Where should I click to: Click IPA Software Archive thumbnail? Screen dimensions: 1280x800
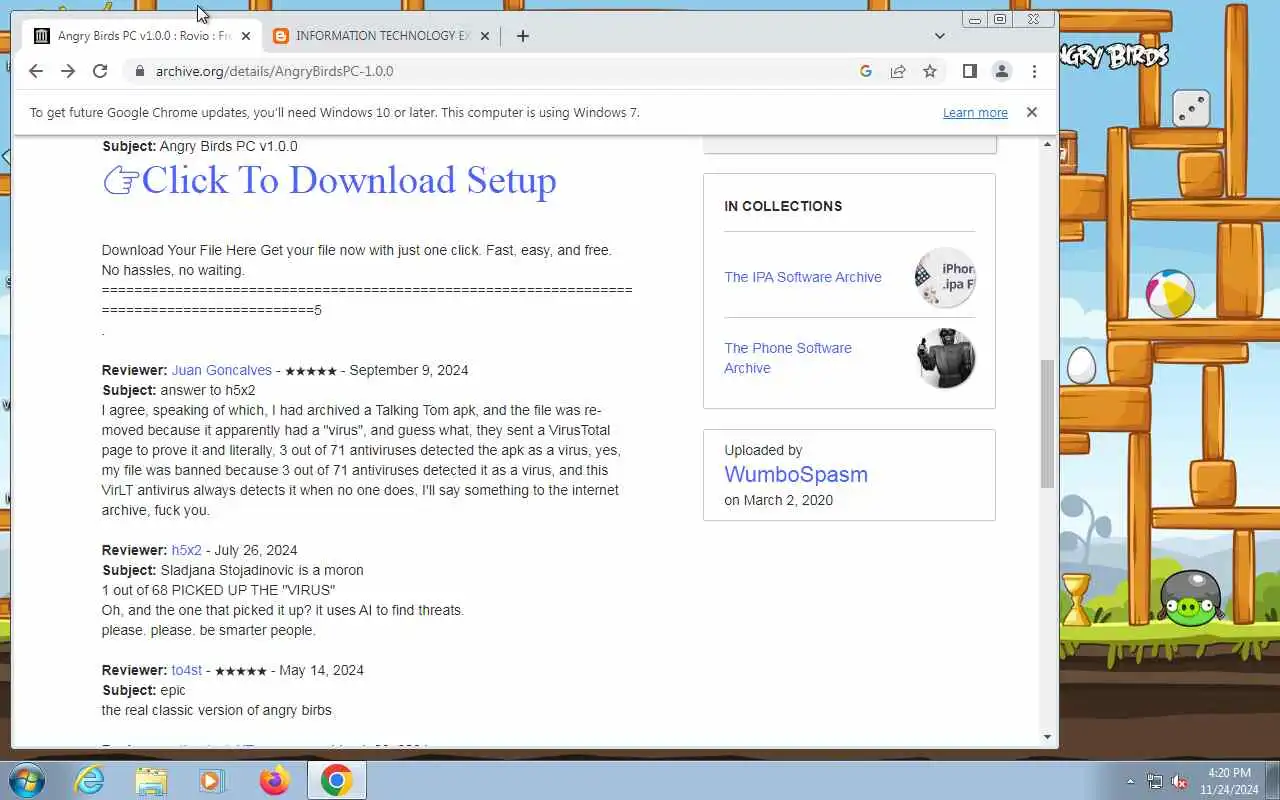click(945, 277)
